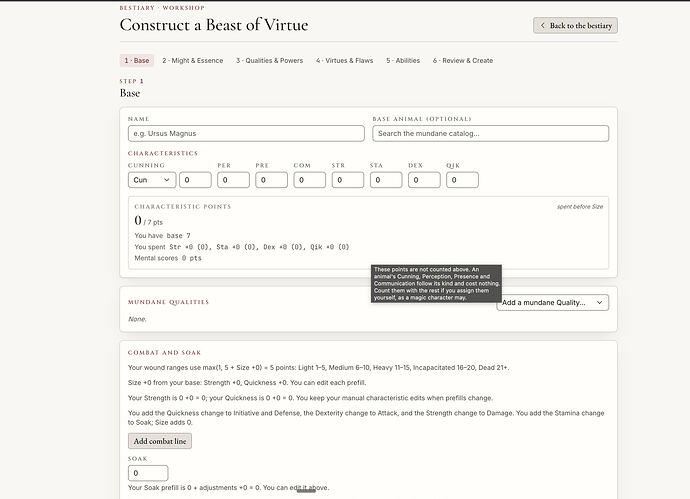
Task: Jump to the 6 · Review & Create tab
Action: tap(463, 60)
